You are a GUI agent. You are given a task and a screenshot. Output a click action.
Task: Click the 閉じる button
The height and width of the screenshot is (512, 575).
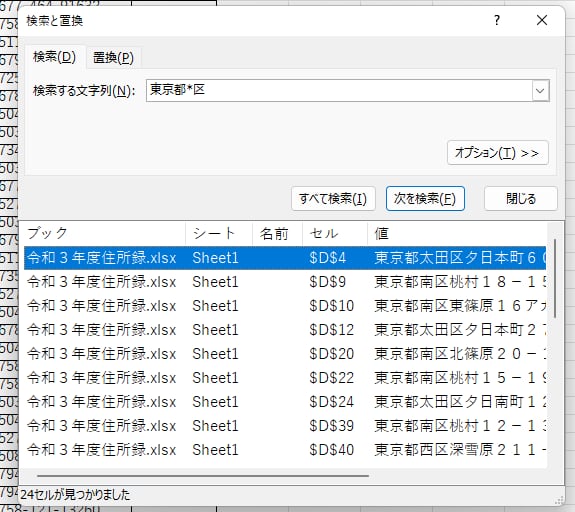521,198
